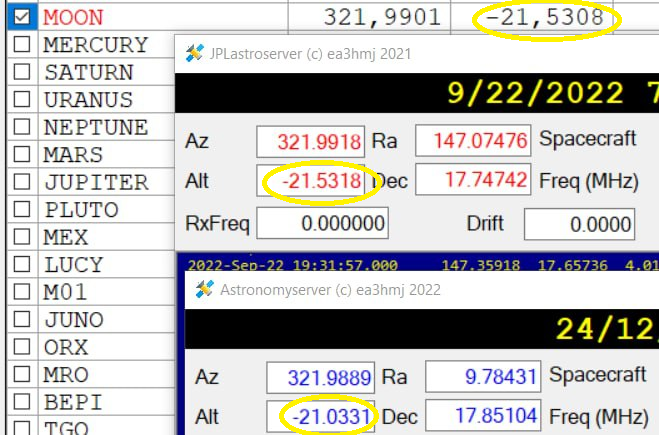Click the Astronomyserver window satellite icon
This screenshot has height=435, width=659.
tap(205, 289)
